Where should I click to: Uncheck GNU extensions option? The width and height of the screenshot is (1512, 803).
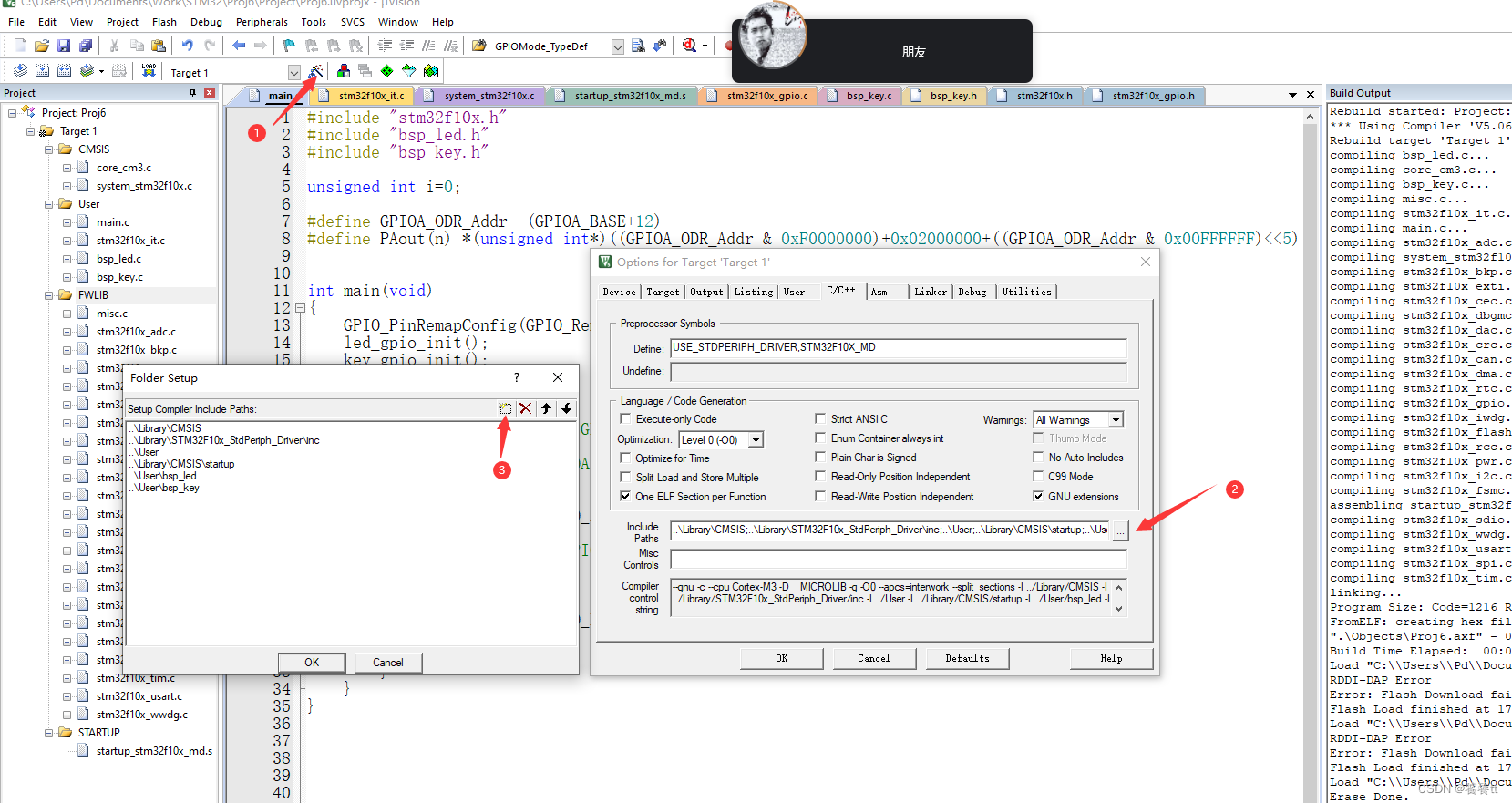(x=1038, y=496)
